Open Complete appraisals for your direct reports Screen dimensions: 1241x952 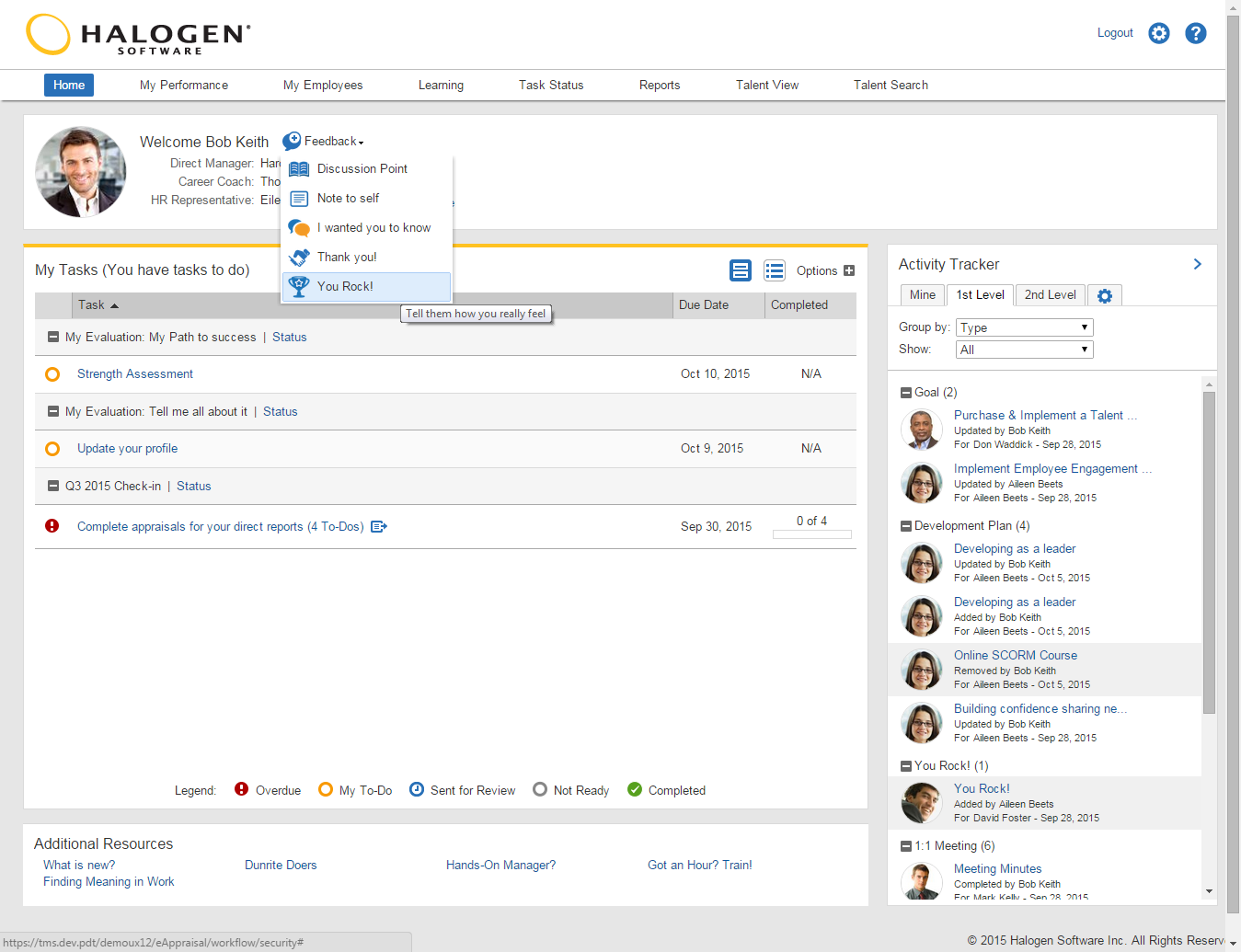221,527
